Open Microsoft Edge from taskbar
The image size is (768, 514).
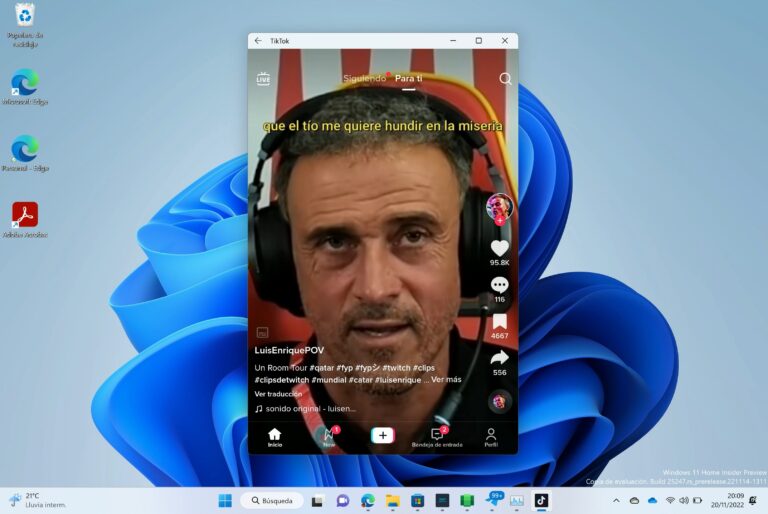coord(367,501)
